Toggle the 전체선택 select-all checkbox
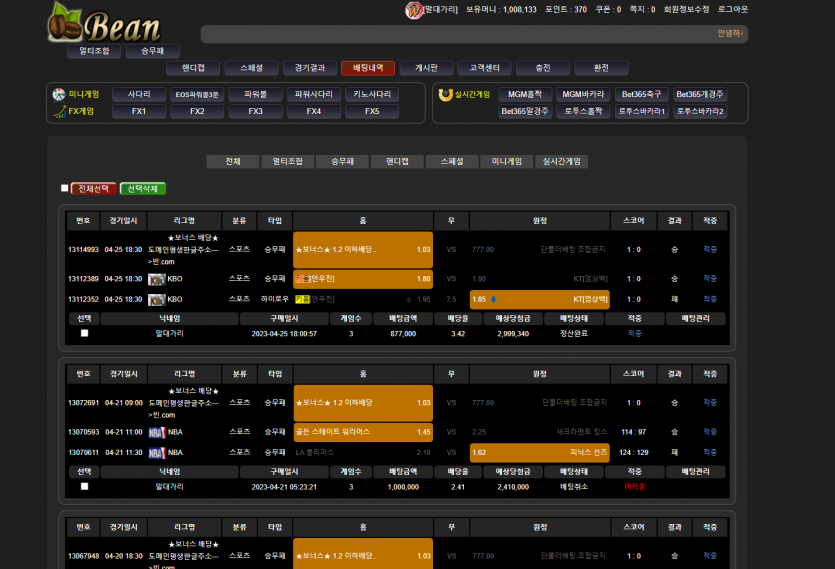 pyautogui.click(x=65, y=188)
